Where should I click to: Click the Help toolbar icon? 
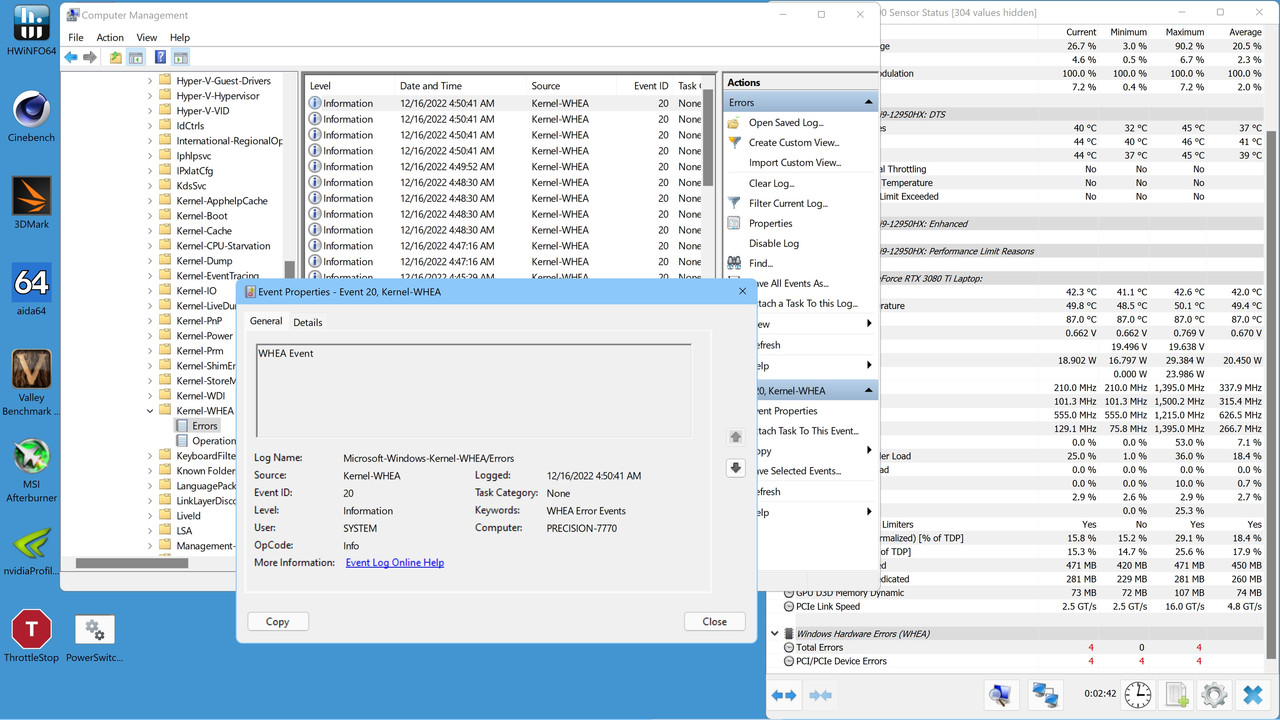(x=160, y=58)
